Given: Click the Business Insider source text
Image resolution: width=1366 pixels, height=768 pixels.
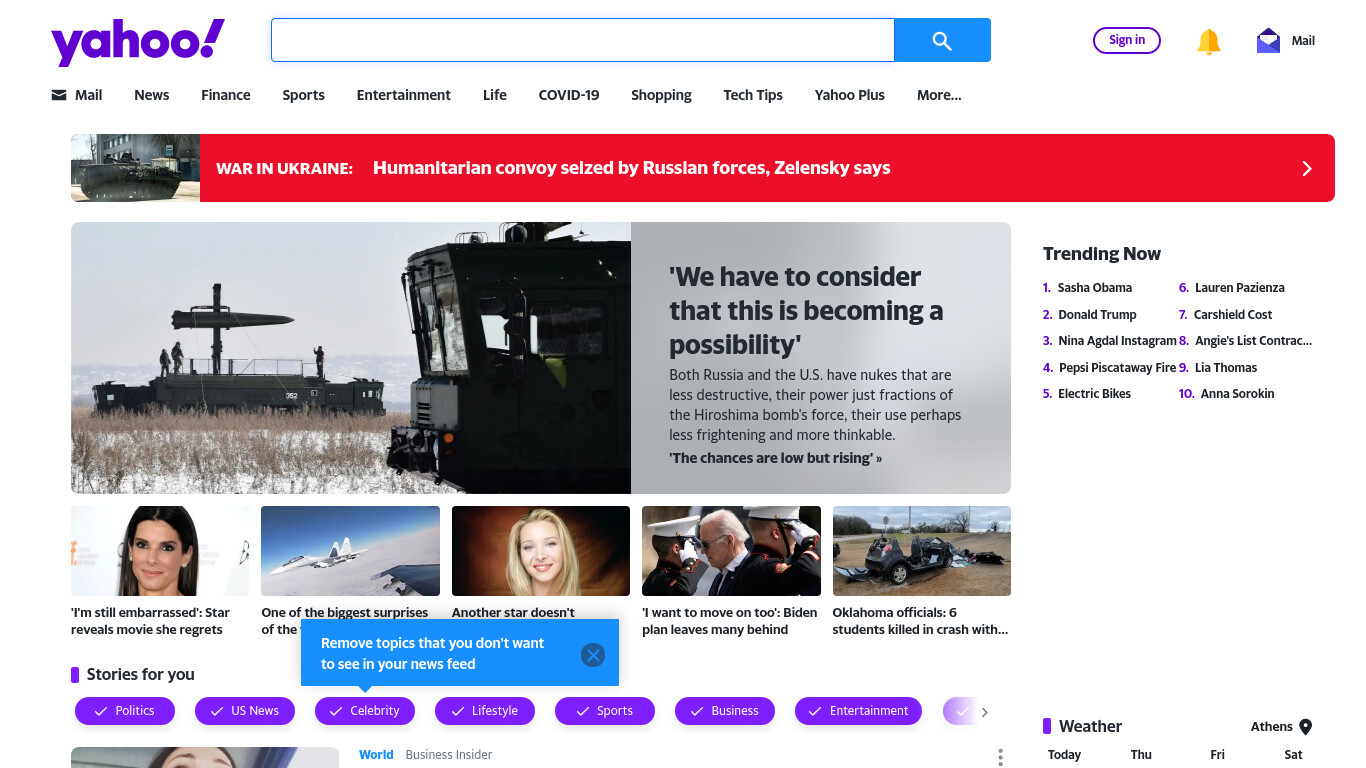Looking at the screenshot, I should [449, 755].
